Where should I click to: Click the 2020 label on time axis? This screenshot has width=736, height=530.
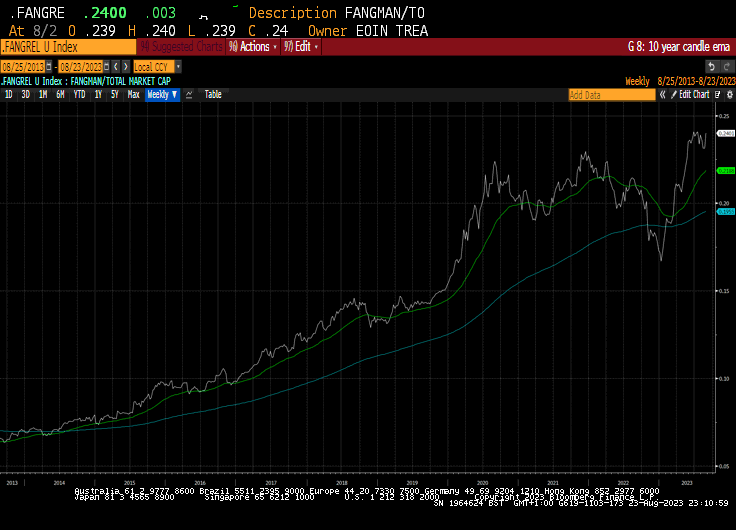click(x=482, y=483)
